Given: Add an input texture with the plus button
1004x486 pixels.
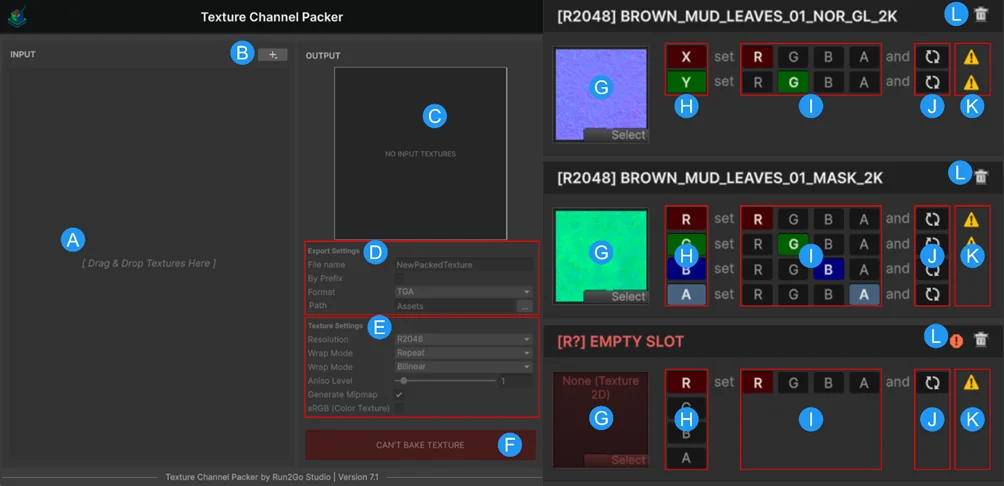Looking at the screenshot, I should (x=273, y=55).
